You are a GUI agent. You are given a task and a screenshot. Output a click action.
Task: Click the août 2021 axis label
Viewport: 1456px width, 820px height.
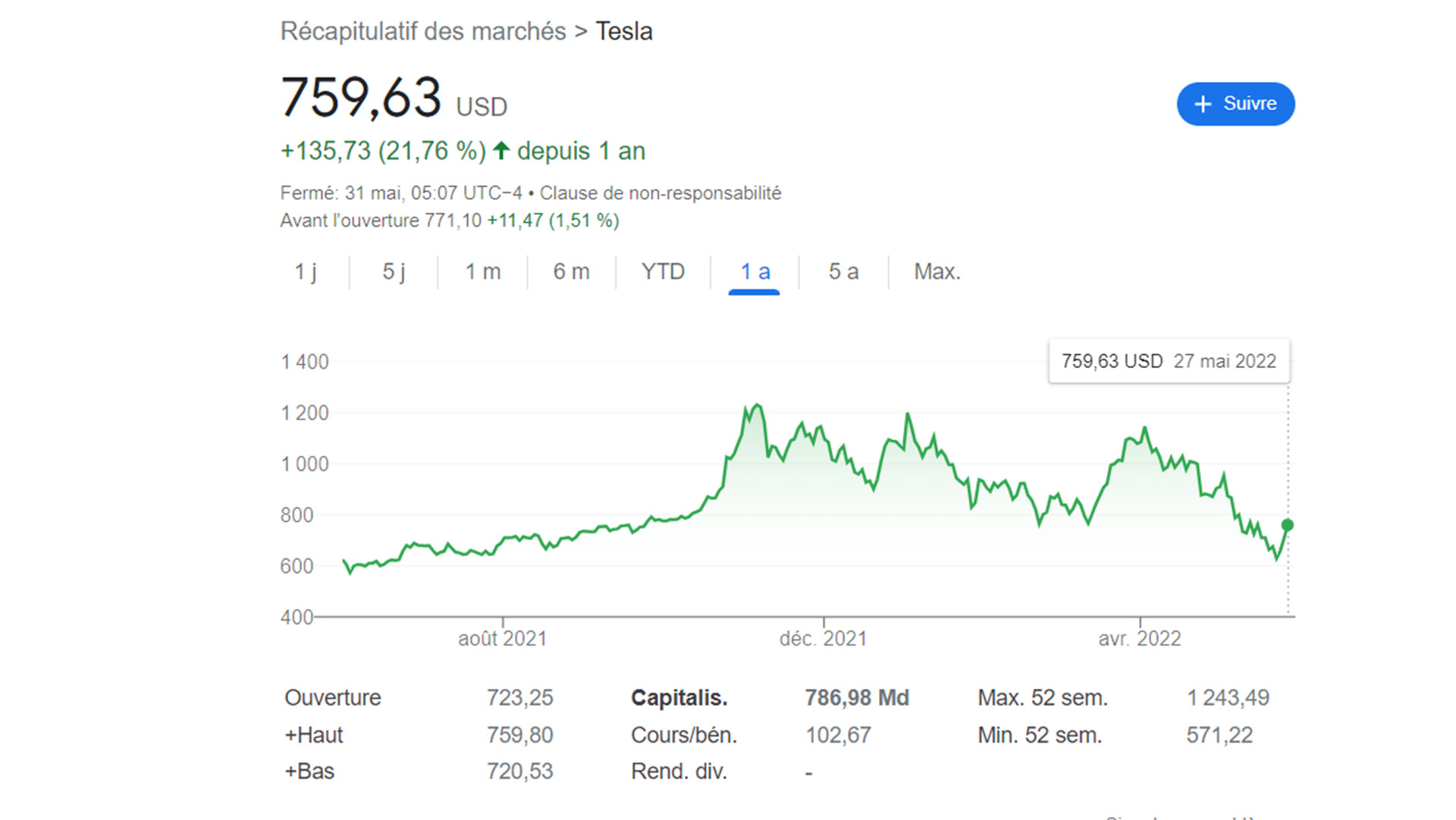502,639
